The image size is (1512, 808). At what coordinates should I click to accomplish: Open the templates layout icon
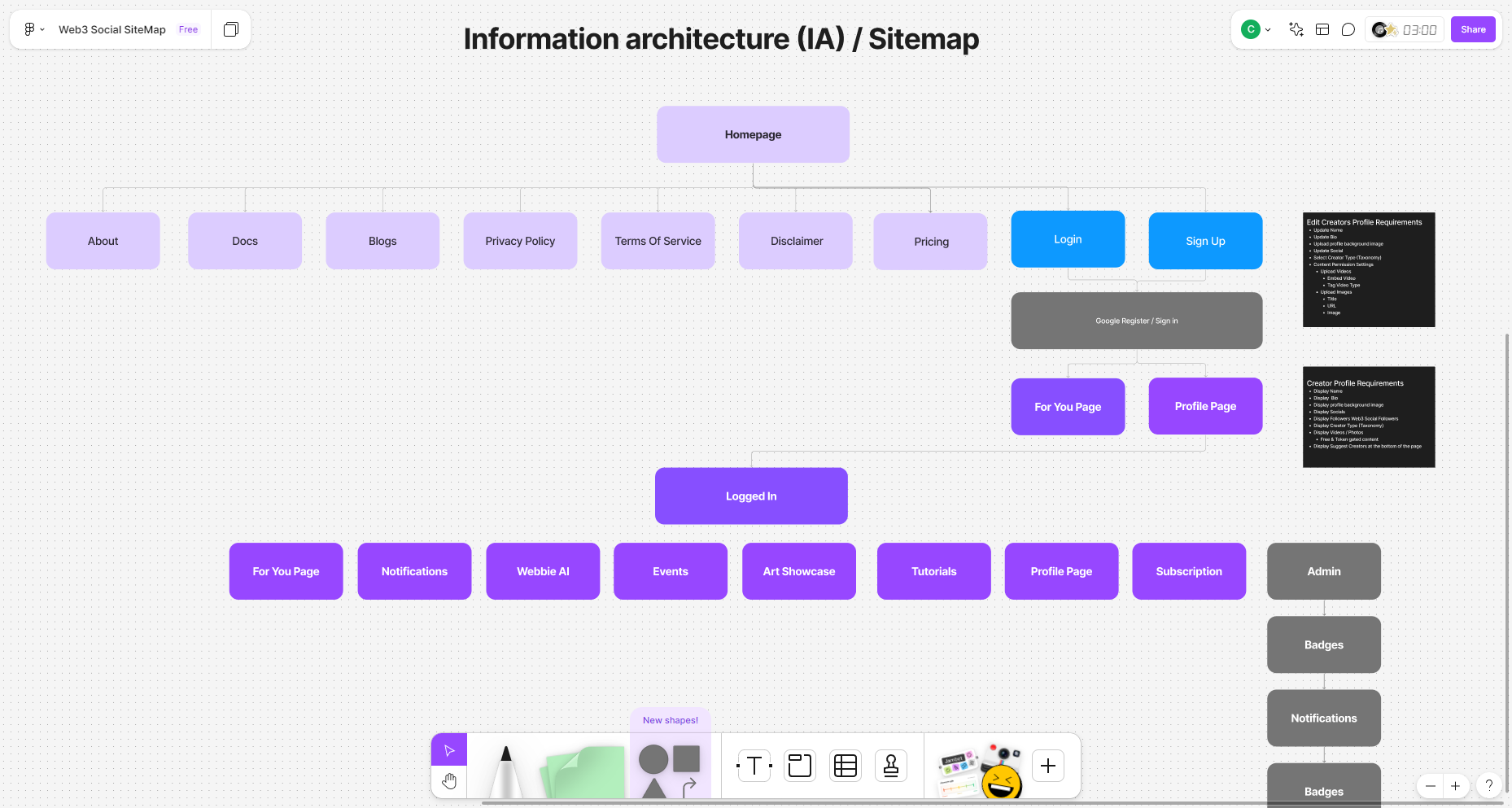(x=1322, y=29)
